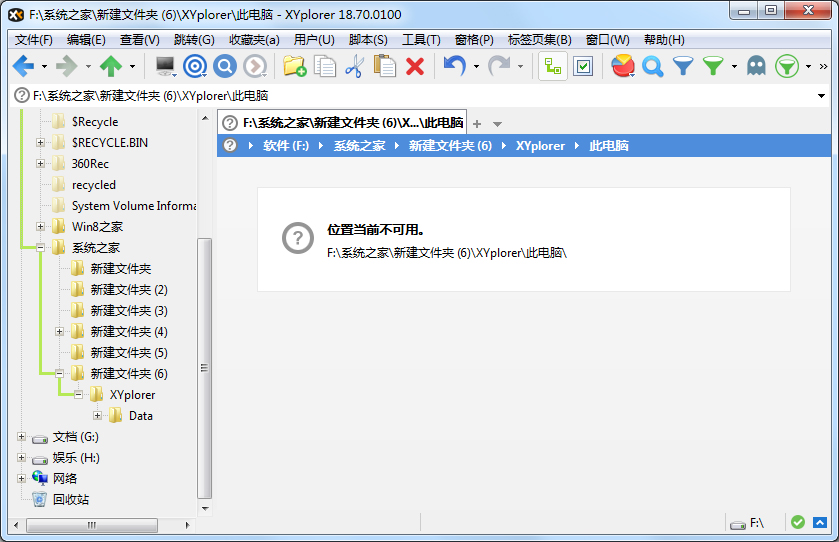Select 新建文件夹 (2) in tree
This screenshot has height=542, width=839.
point(129,289)
